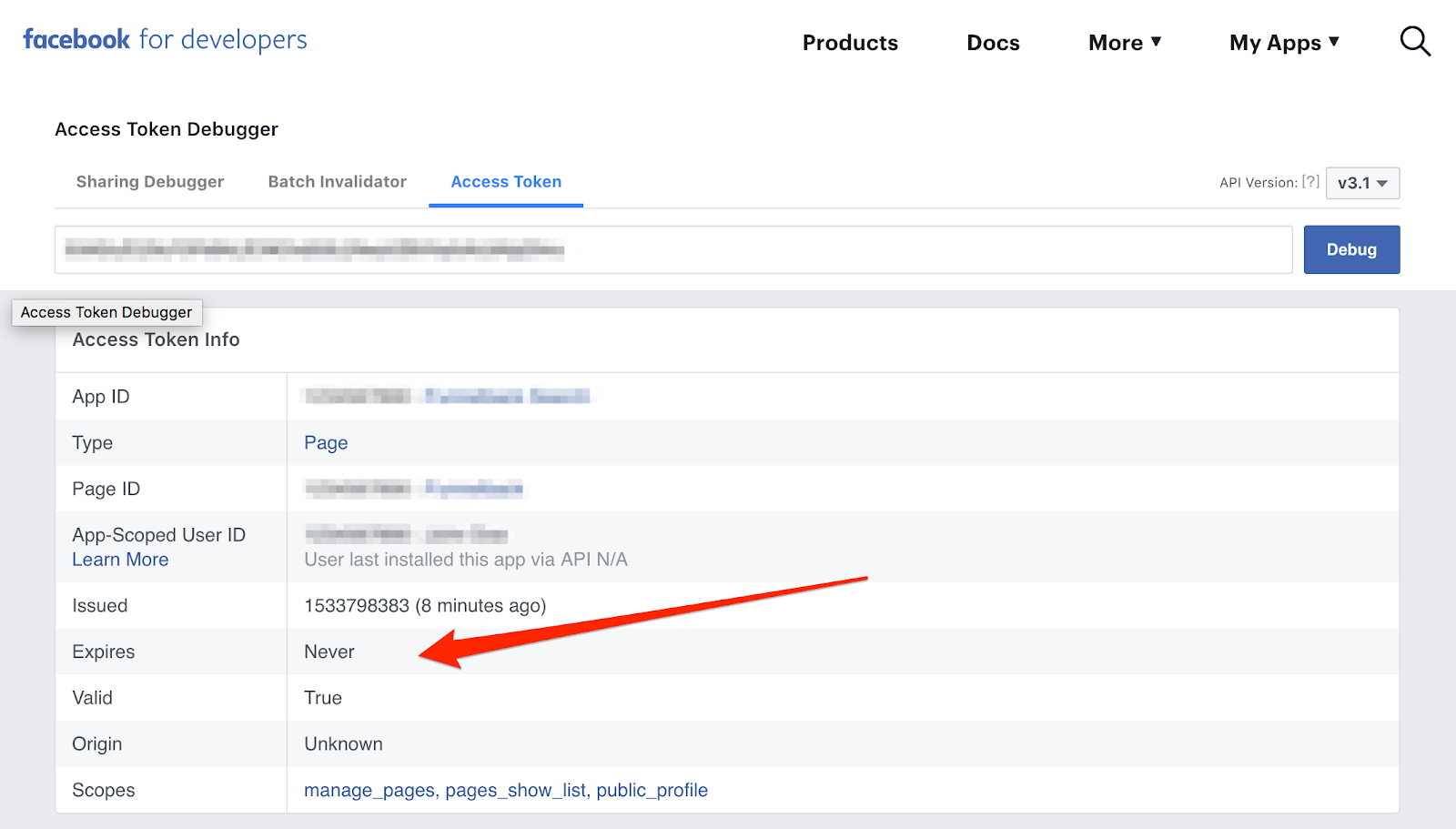Click the 'Valid' row label
Viewport: 1456px width, 829px height.
coord(93,698)
